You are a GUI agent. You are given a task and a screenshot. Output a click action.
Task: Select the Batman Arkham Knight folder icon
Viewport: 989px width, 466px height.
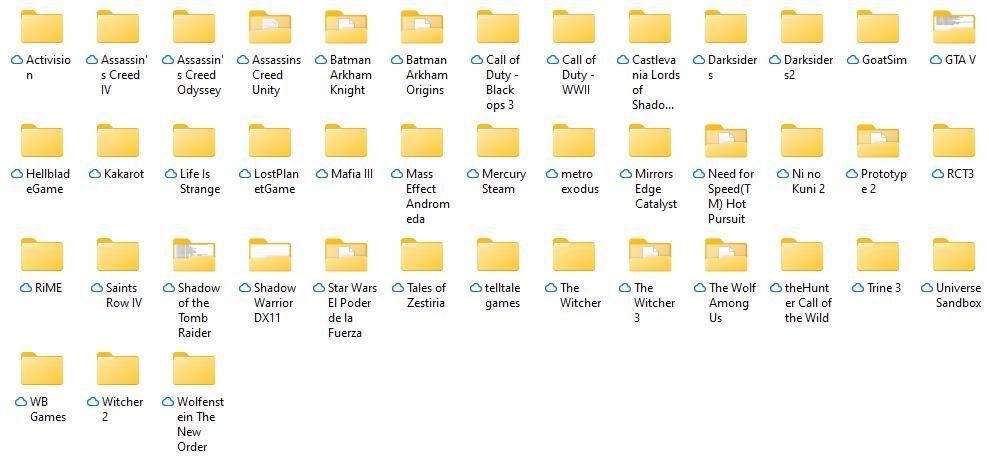point(346,27)
